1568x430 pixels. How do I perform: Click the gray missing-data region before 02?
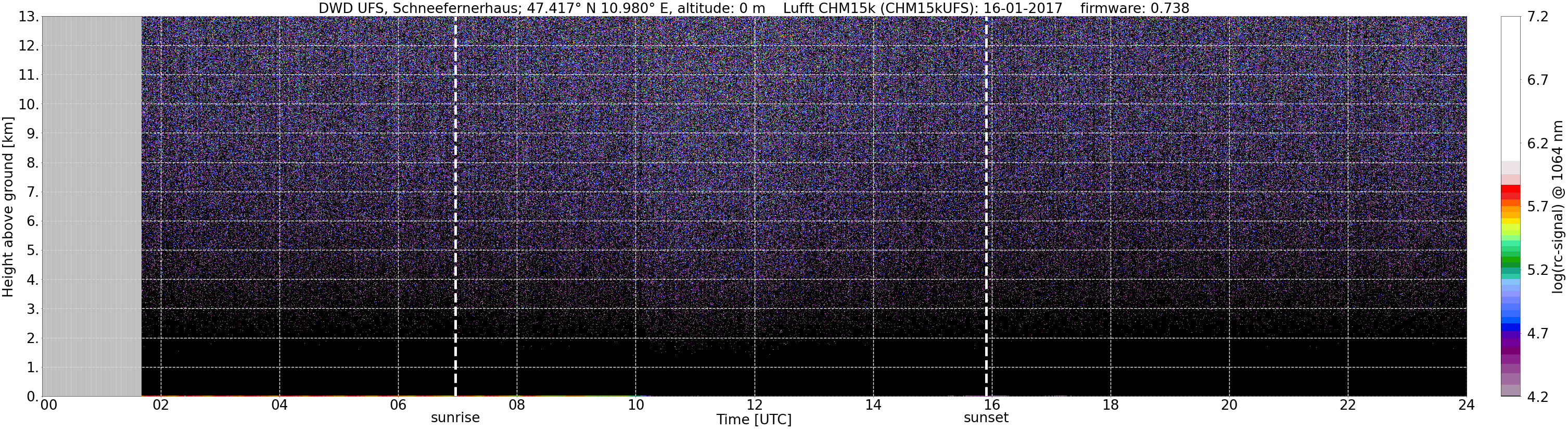click(x=91, y=207)
